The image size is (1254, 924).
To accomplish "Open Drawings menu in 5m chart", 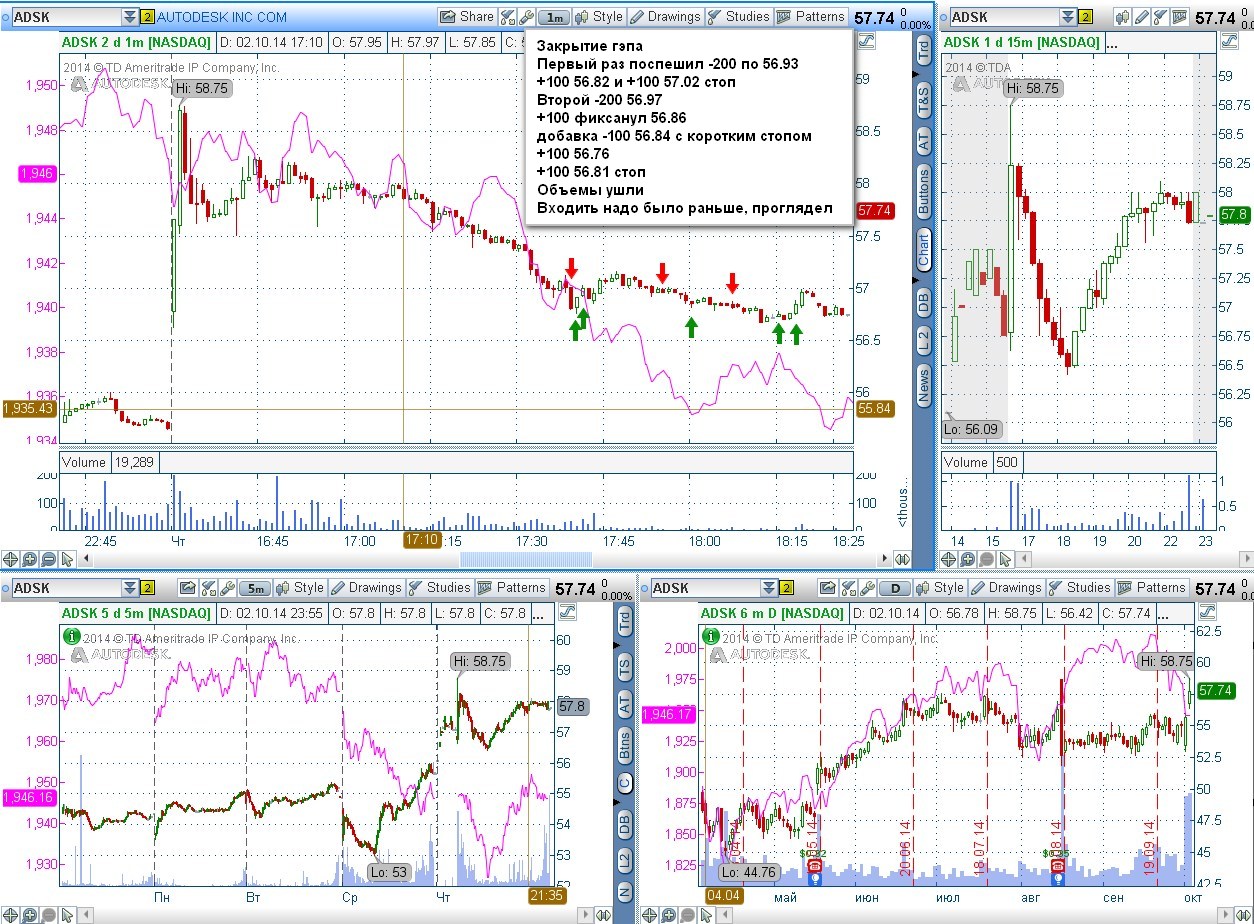I will coord(367,588).
